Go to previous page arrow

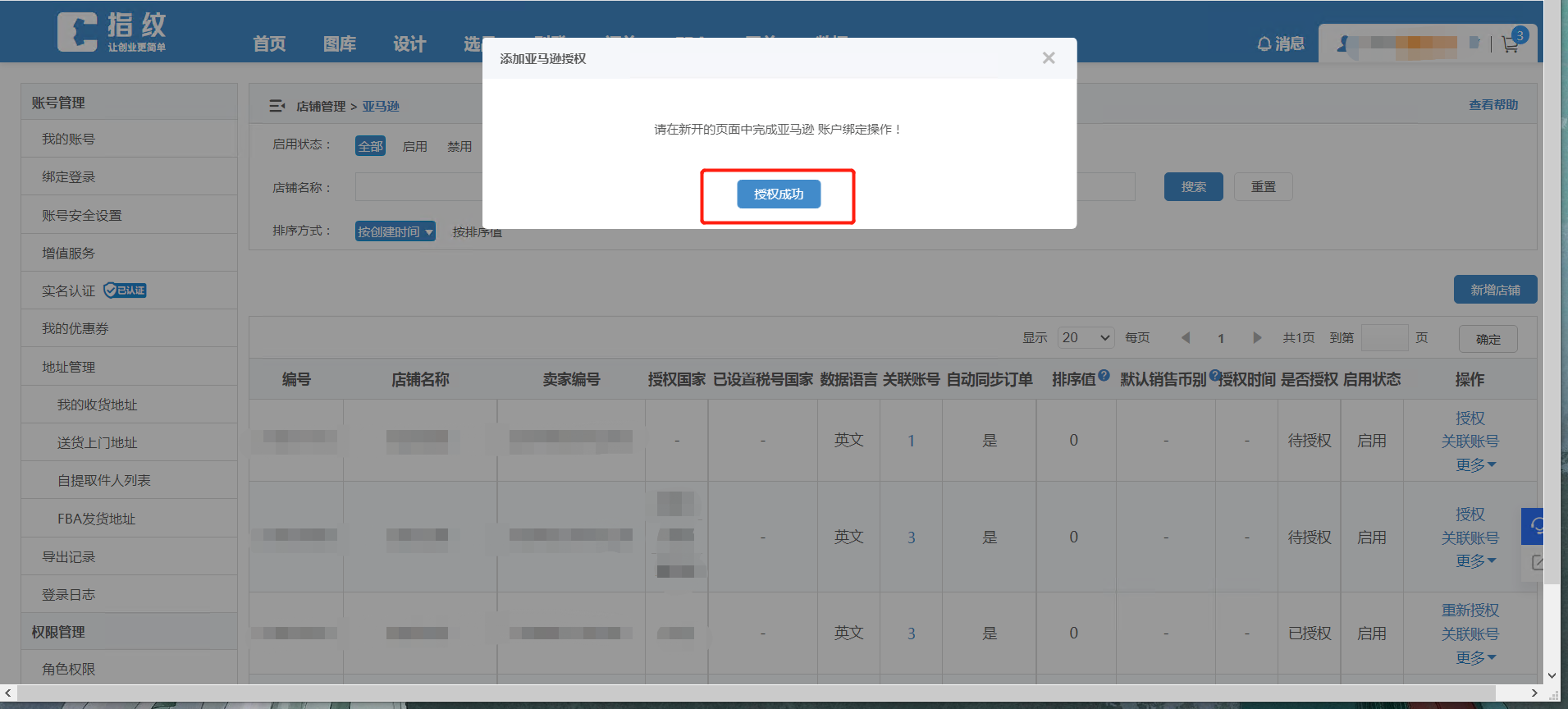pos(1185,337)
